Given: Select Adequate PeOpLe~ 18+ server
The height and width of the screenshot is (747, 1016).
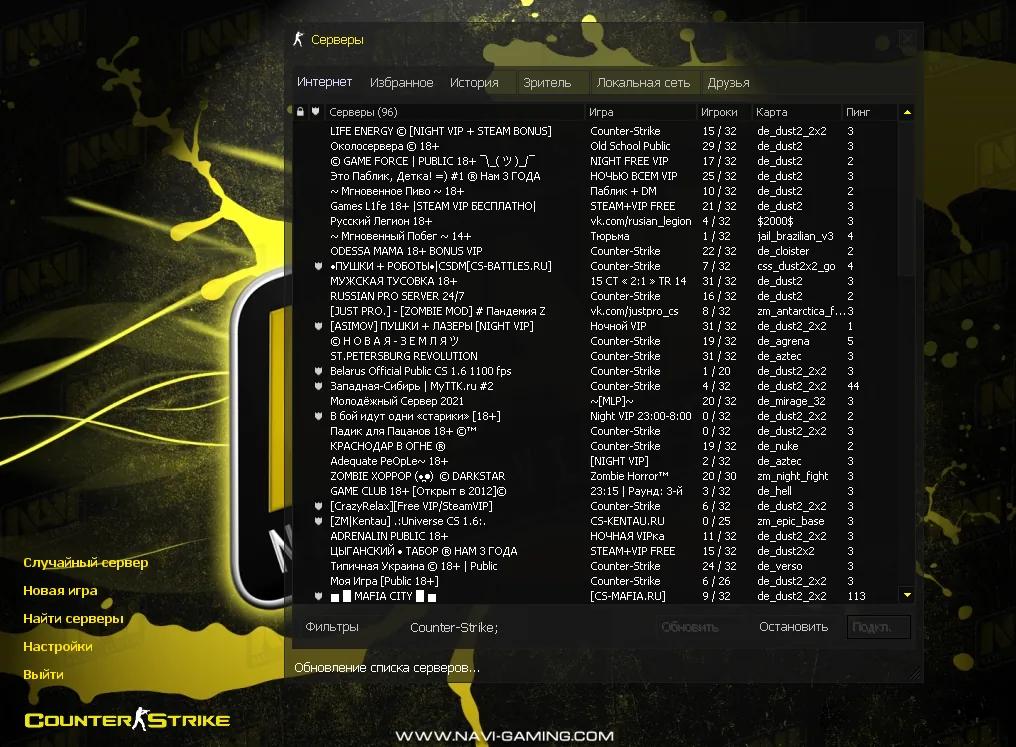Looking at the screenshot, I should 595,461.
